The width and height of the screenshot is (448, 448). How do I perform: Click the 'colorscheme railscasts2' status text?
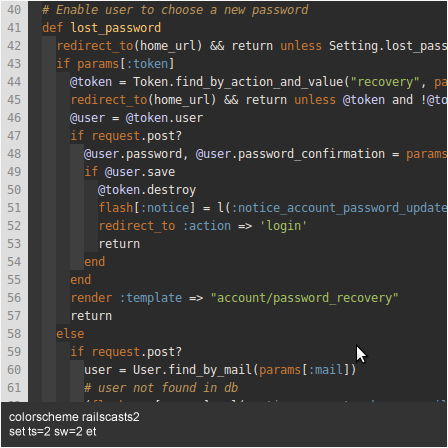coord(74,417)
